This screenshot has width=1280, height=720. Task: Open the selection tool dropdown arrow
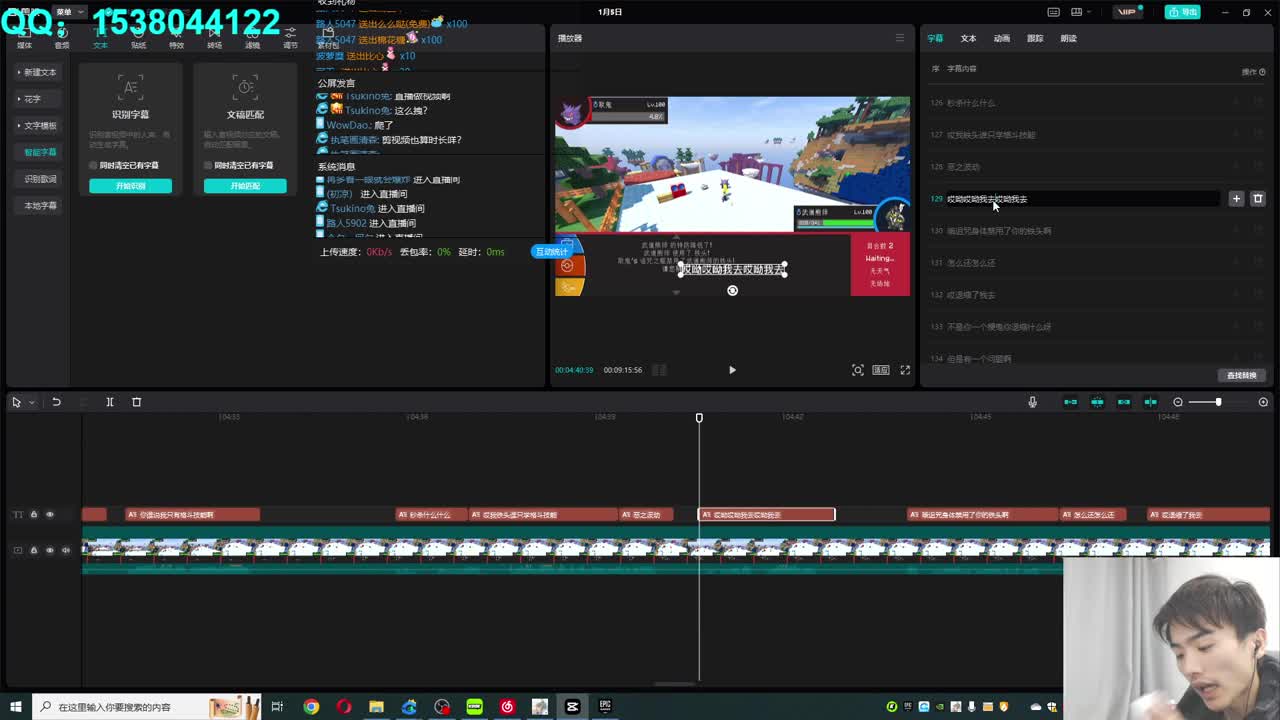click(31, 402)
